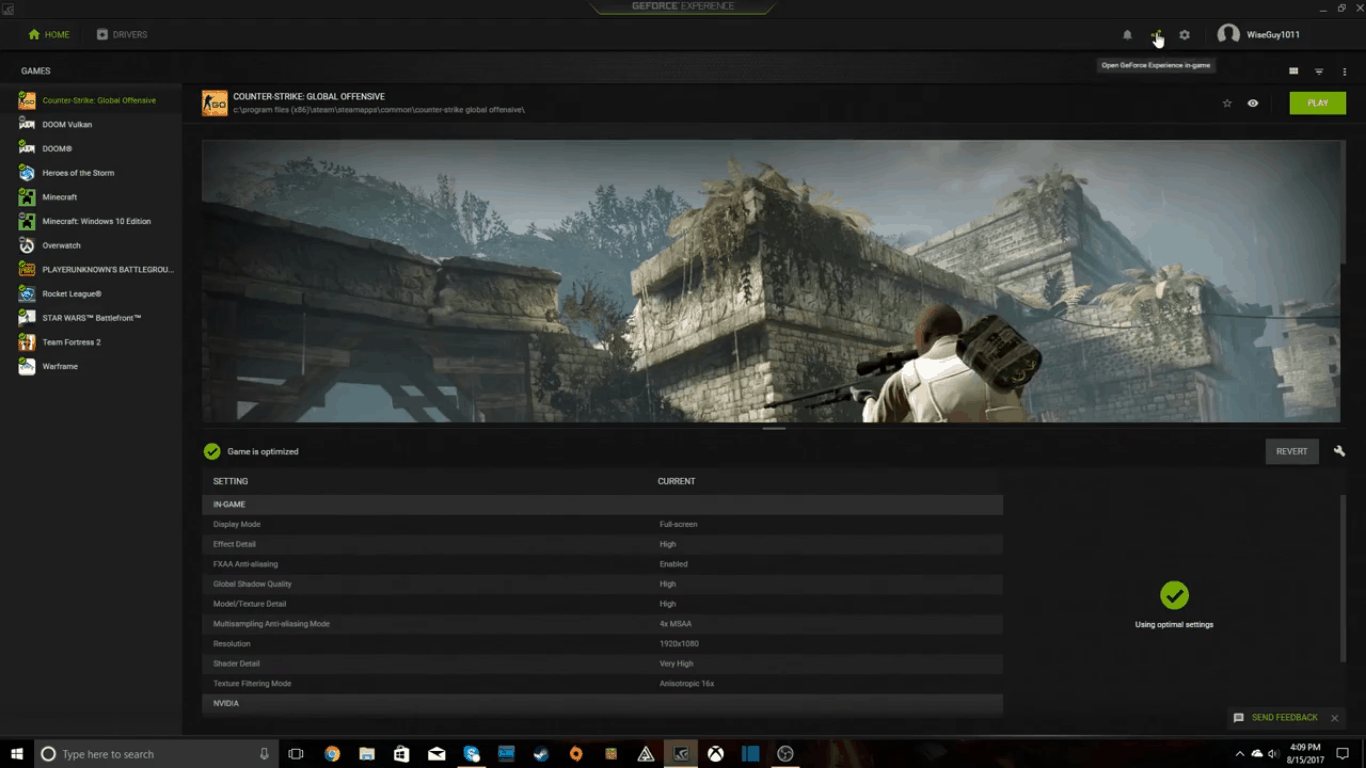Open the Windows Start menu
The image size is (1366, 768).
[17, 754]
